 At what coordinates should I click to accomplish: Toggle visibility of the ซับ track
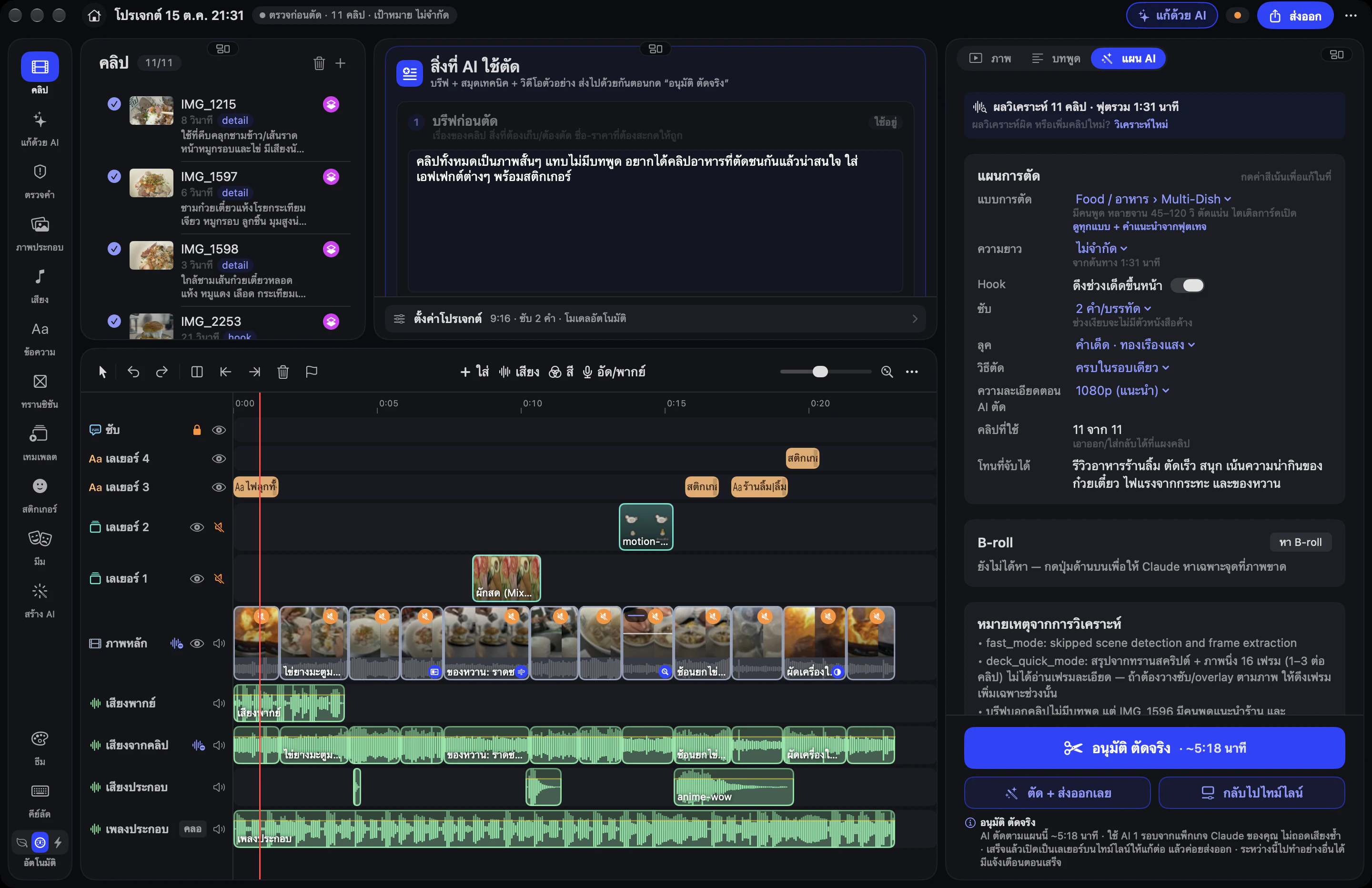point(219,430)
